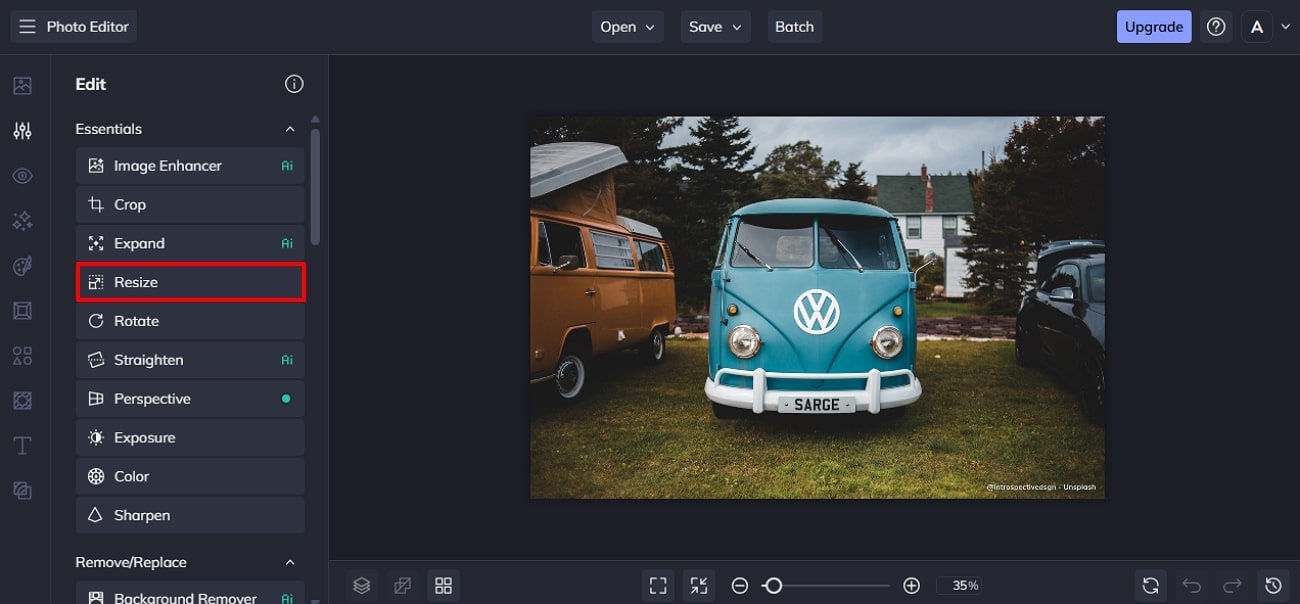This screenshot has height=604, width=1300.
Task: Open the history clock icon
Action: pyautogui.click(x=1273, y=585)
